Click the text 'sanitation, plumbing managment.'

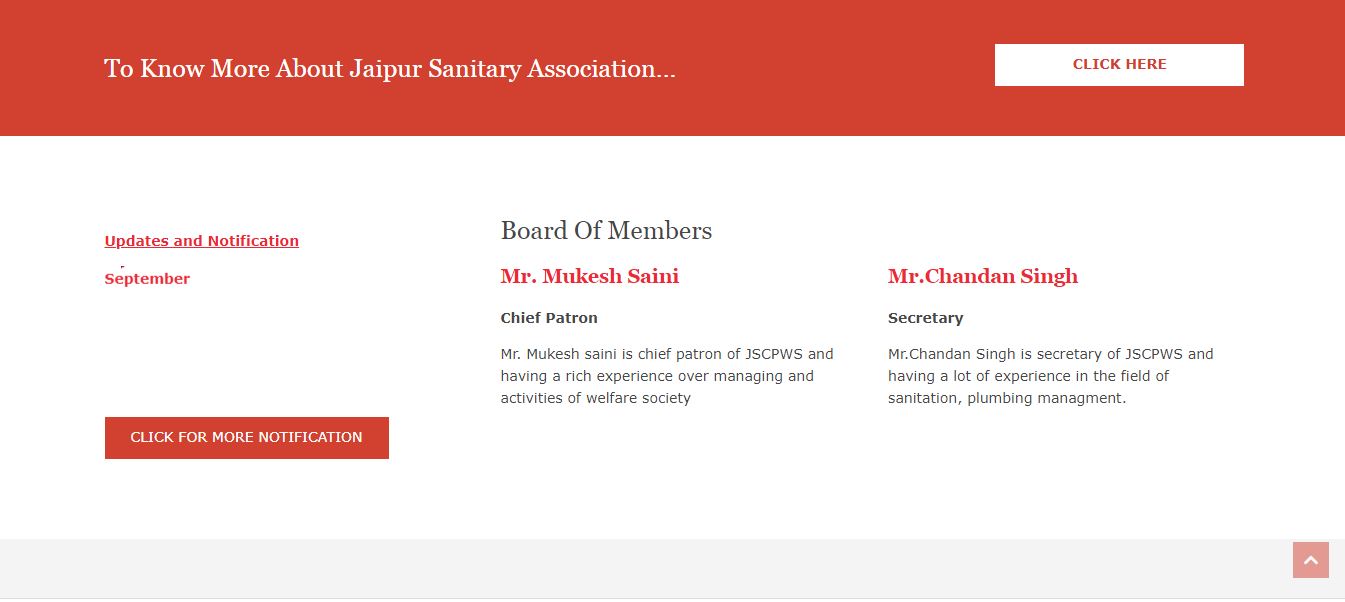(1006, 398)
